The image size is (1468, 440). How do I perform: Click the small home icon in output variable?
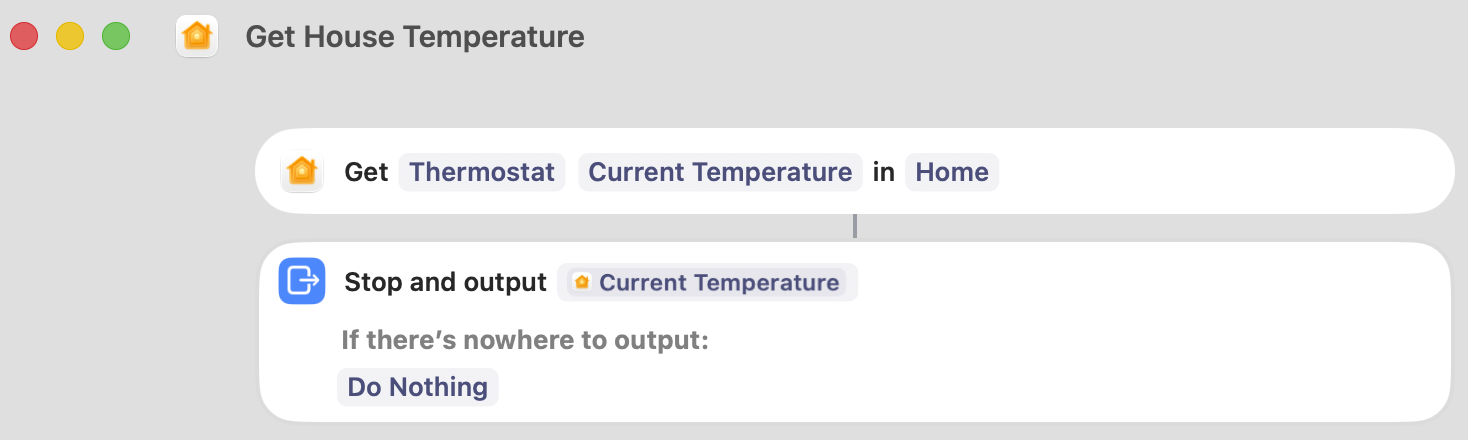tap(581, 283)
